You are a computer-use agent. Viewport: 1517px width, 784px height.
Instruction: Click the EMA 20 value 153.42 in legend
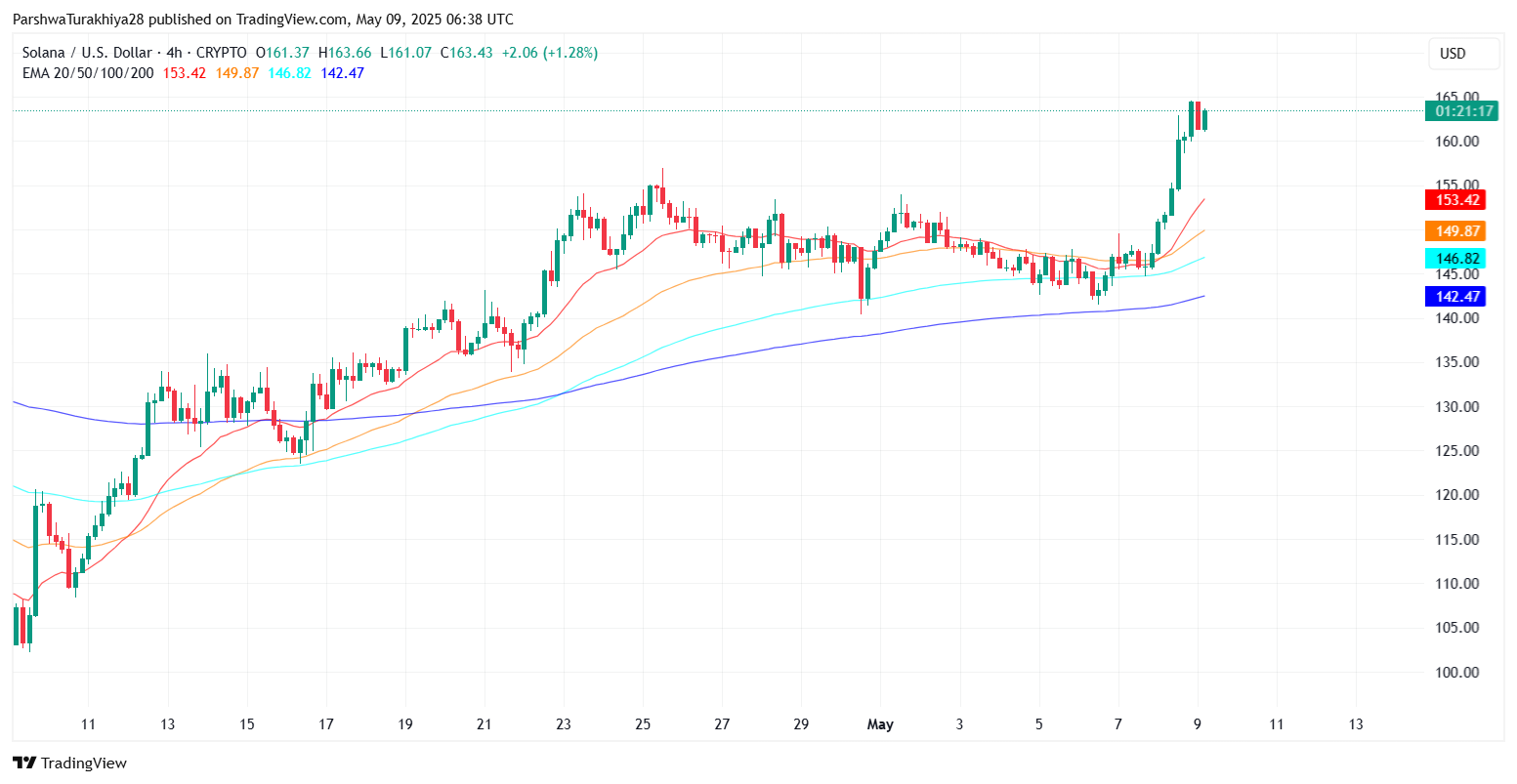(x=184, y=72)
